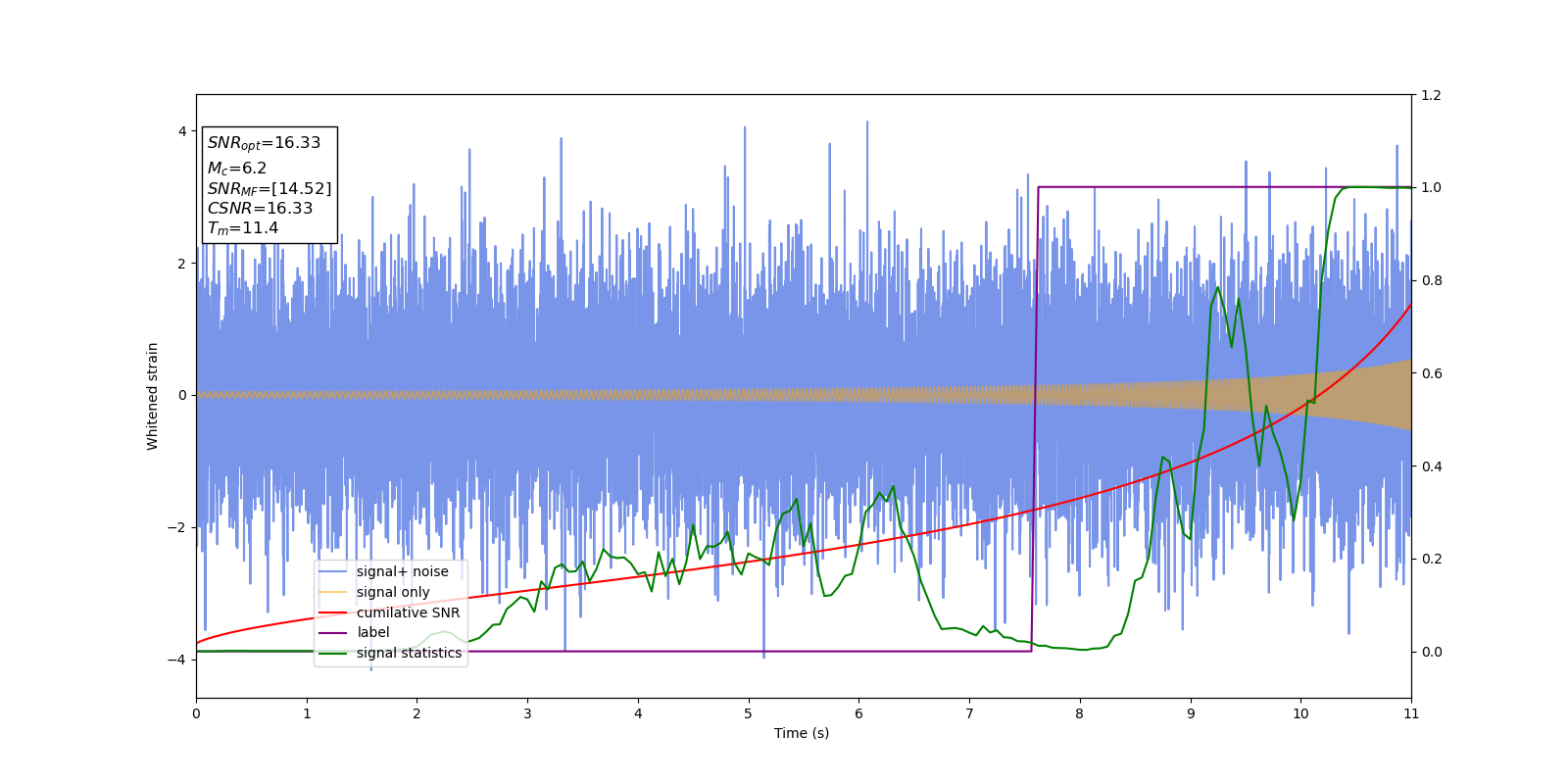Click the red cumulative SNR legend swatch
Viewport: 1568px width, 784px height.
(x=333, y=612)
